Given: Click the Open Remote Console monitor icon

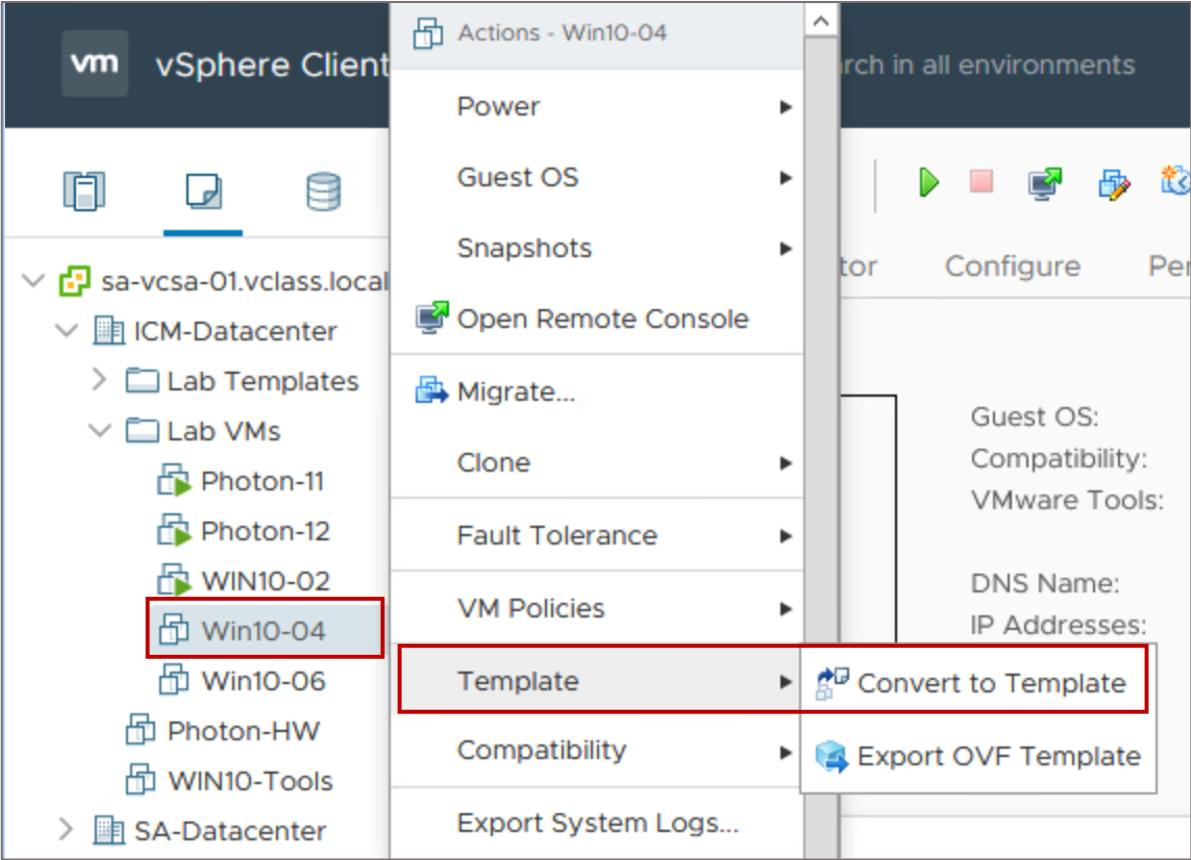Looking at the screenshot, I should coord(431,318).
